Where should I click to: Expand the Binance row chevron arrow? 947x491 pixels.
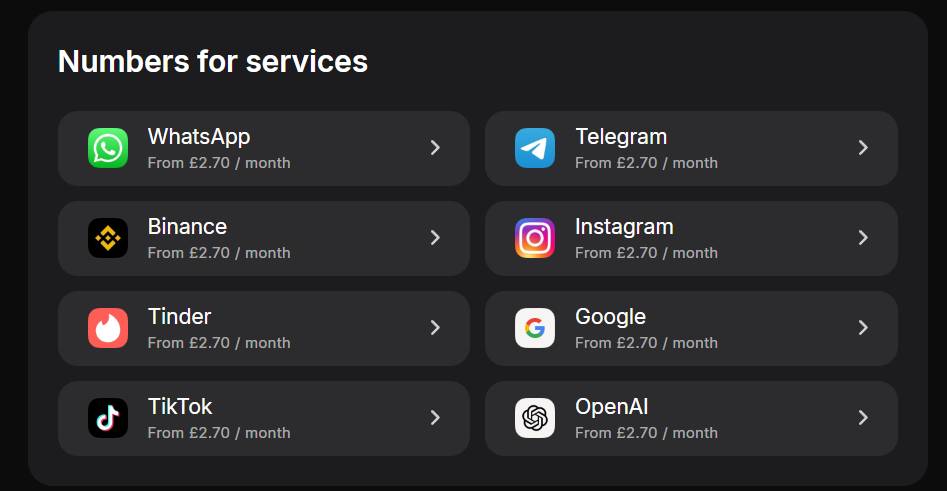click(x=435, y=237)
